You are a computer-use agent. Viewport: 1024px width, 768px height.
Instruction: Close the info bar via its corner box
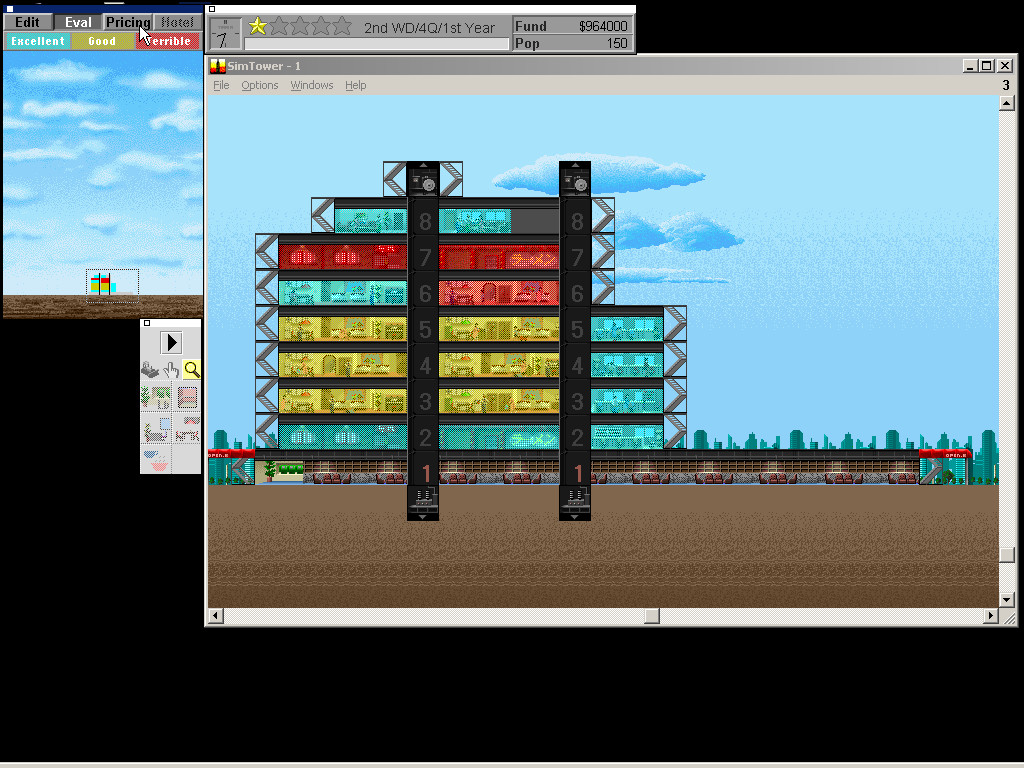point(212,9)
